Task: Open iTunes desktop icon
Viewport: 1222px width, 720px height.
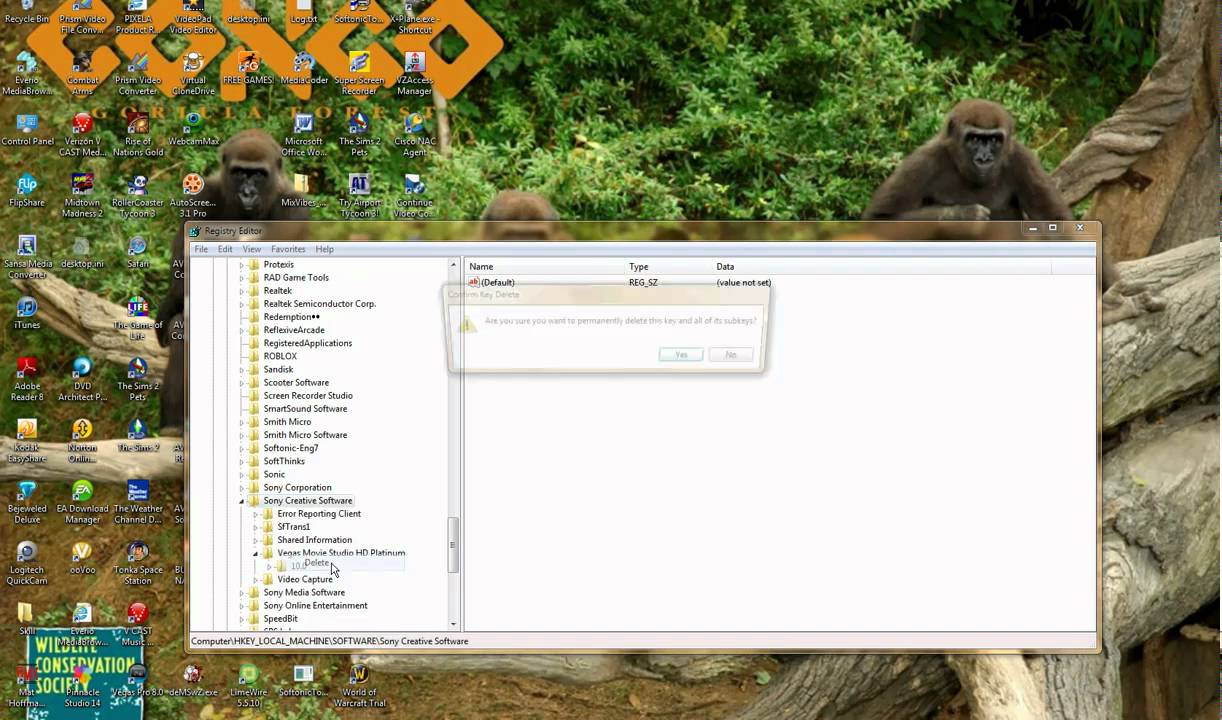Action: click(27, 313)
